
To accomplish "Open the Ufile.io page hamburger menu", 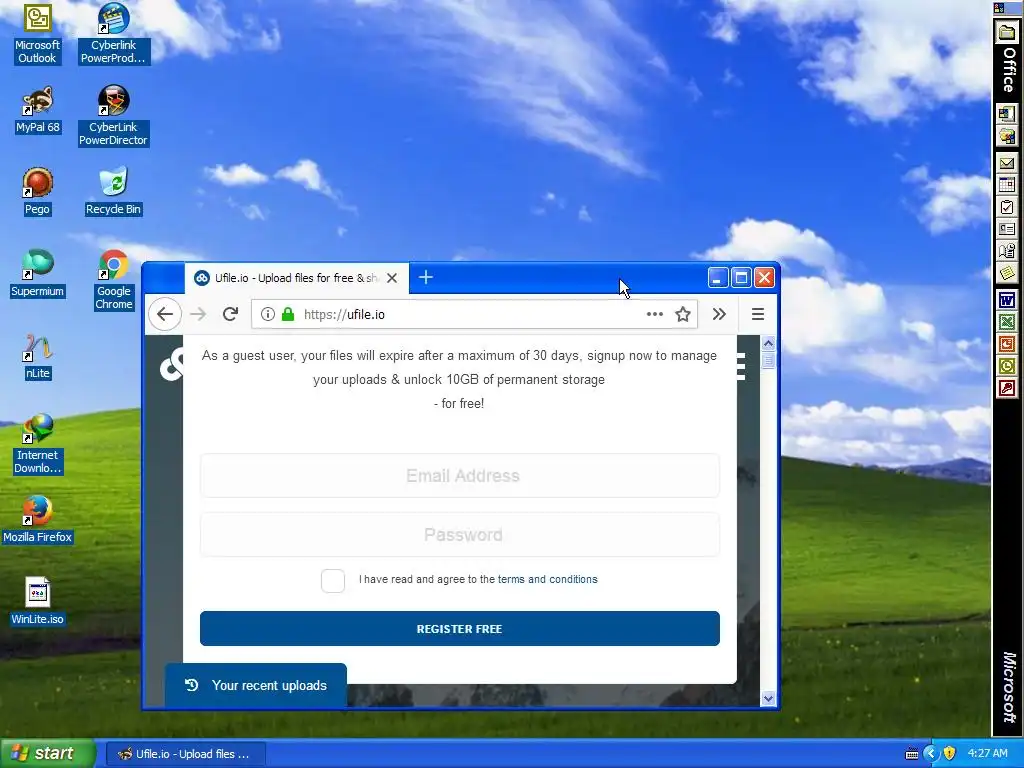I will [741, 366].
